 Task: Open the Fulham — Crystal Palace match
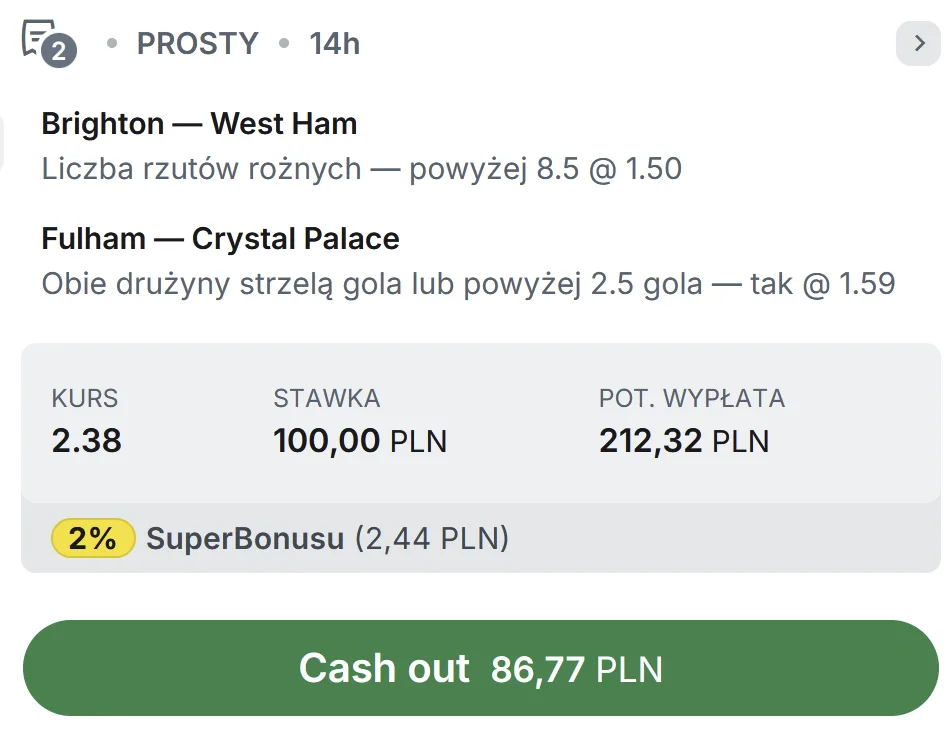click(220, 239)
